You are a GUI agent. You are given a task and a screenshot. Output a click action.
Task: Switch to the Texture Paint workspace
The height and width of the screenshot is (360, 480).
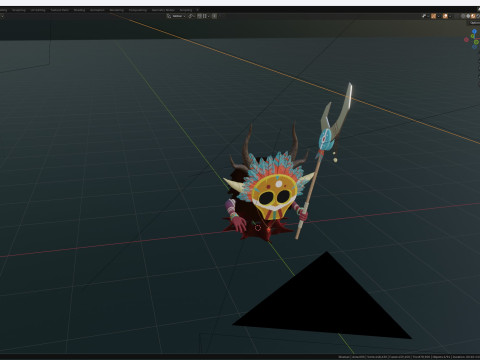[x=60, y=10]
